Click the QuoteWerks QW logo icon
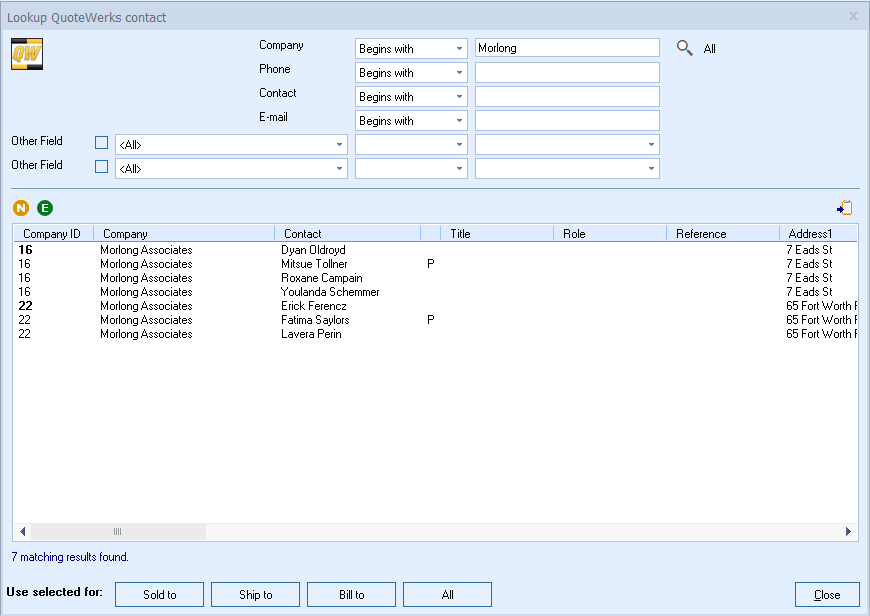This screenshot has height=616, width=870. [26, 54]
